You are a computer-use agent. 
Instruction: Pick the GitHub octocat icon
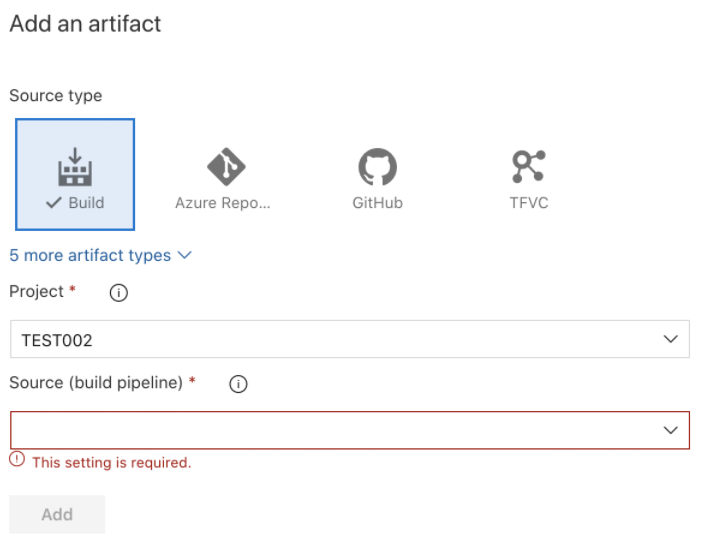[377, 167]
